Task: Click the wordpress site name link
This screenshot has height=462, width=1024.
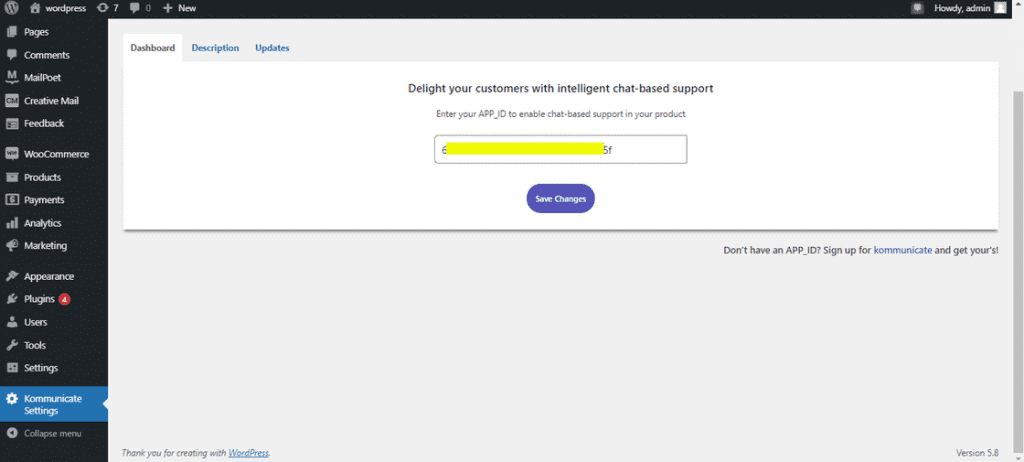Action: pos(65,8)
